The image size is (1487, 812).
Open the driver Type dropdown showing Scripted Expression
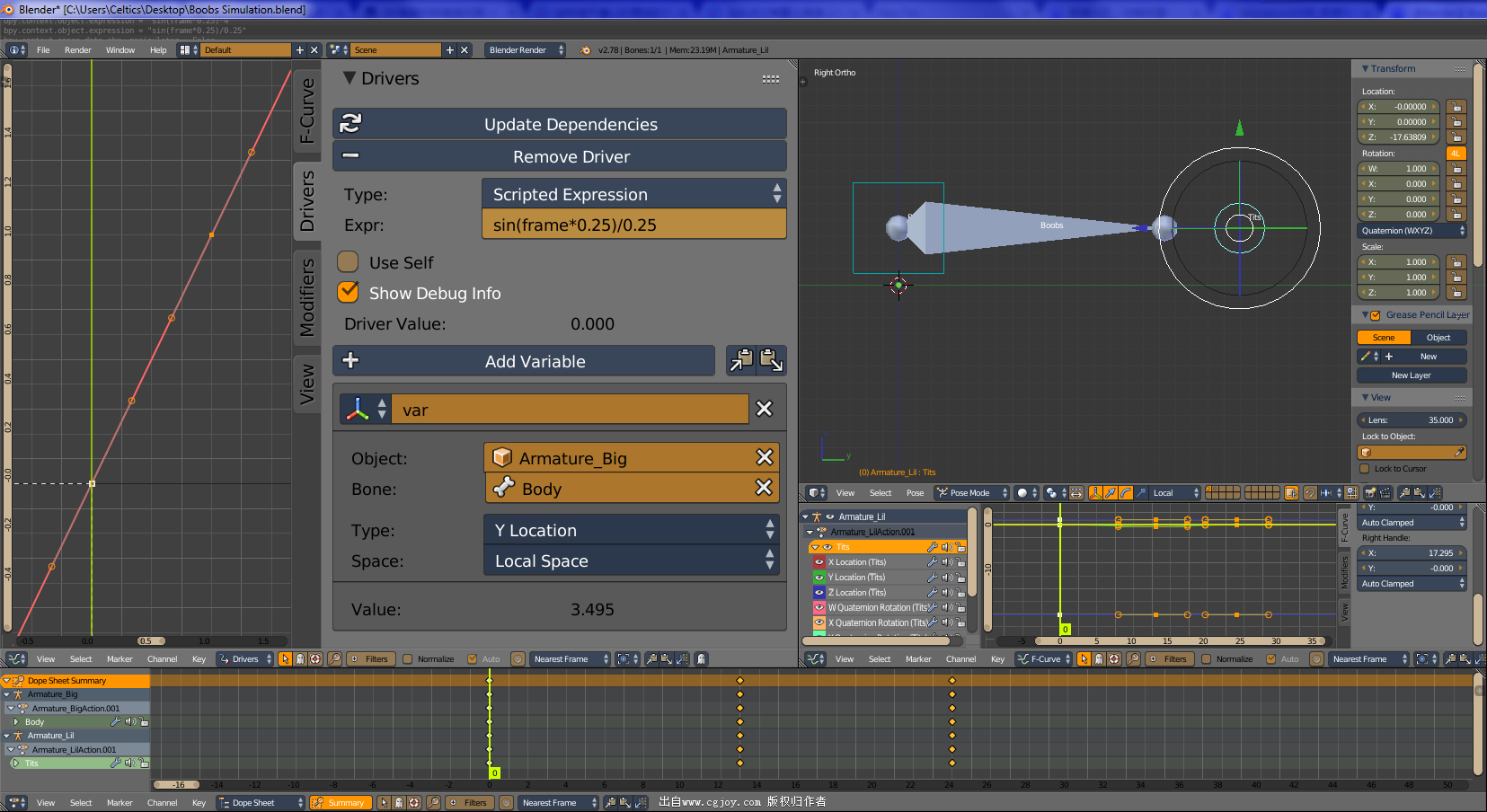click(x=634, y=194)
